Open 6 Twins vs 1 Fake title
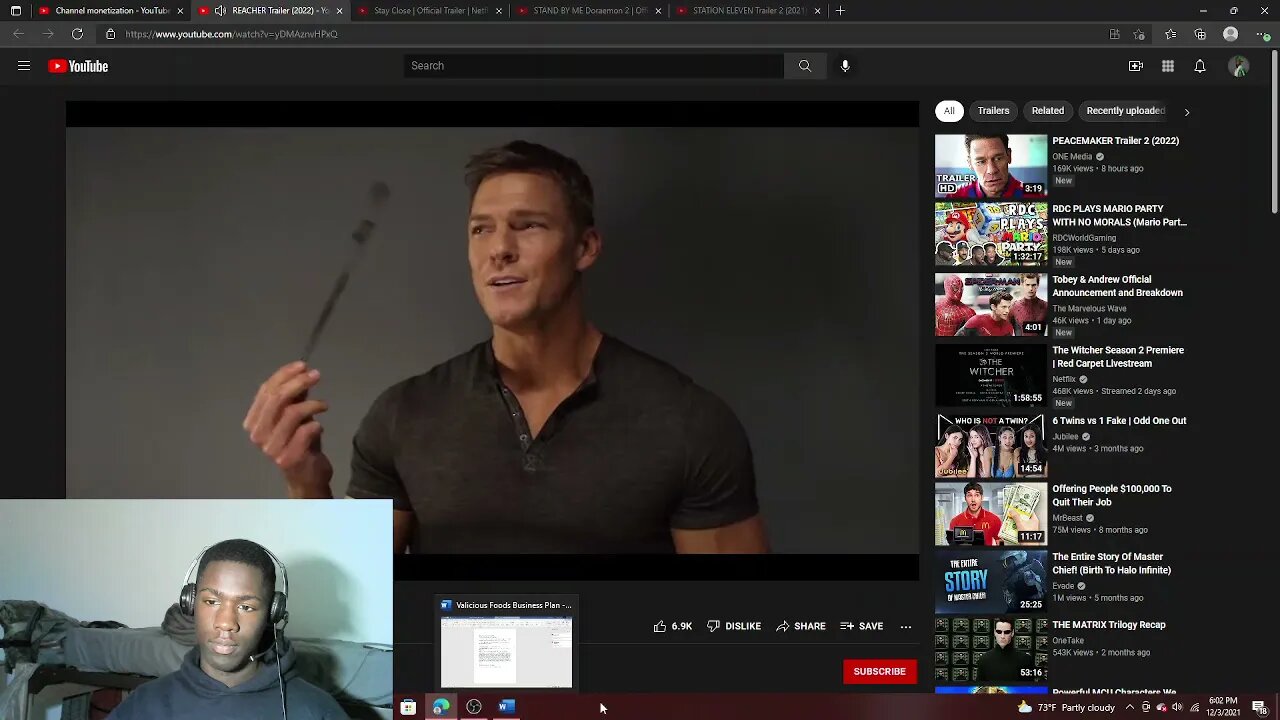 (1119, 421)
